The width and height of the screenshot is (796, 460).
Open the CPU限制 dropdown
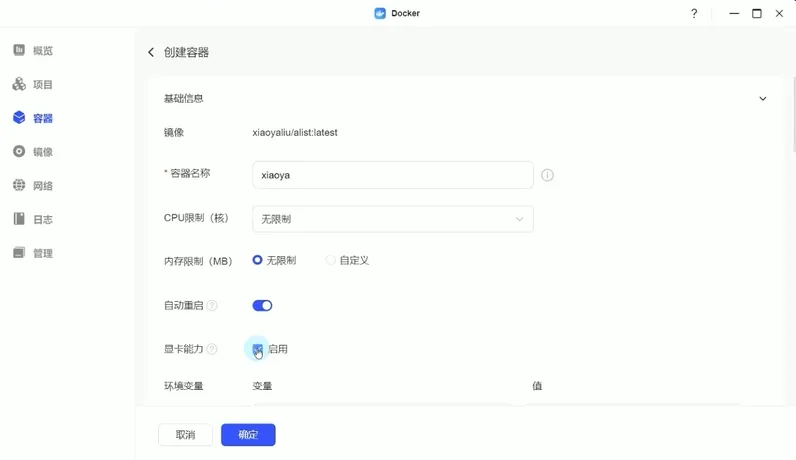click(393, 219)
